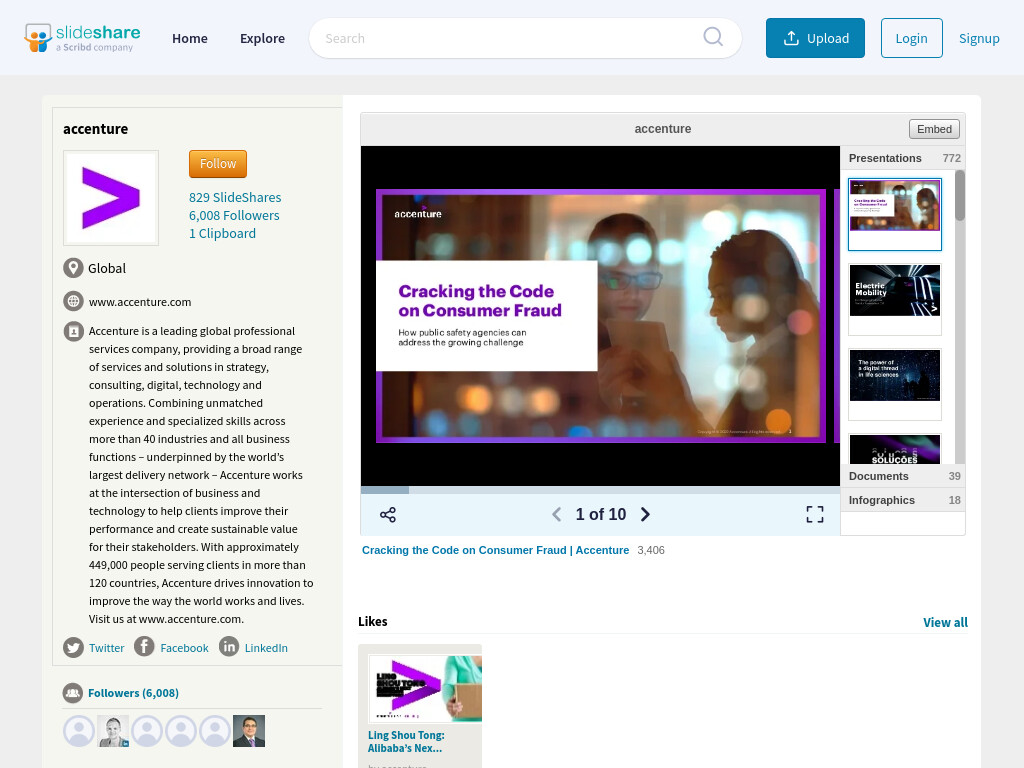This screenshot has width=1024, height=768.
Task: Select the Soluções presentation thumbnail
Action: (x=895, y=449)
